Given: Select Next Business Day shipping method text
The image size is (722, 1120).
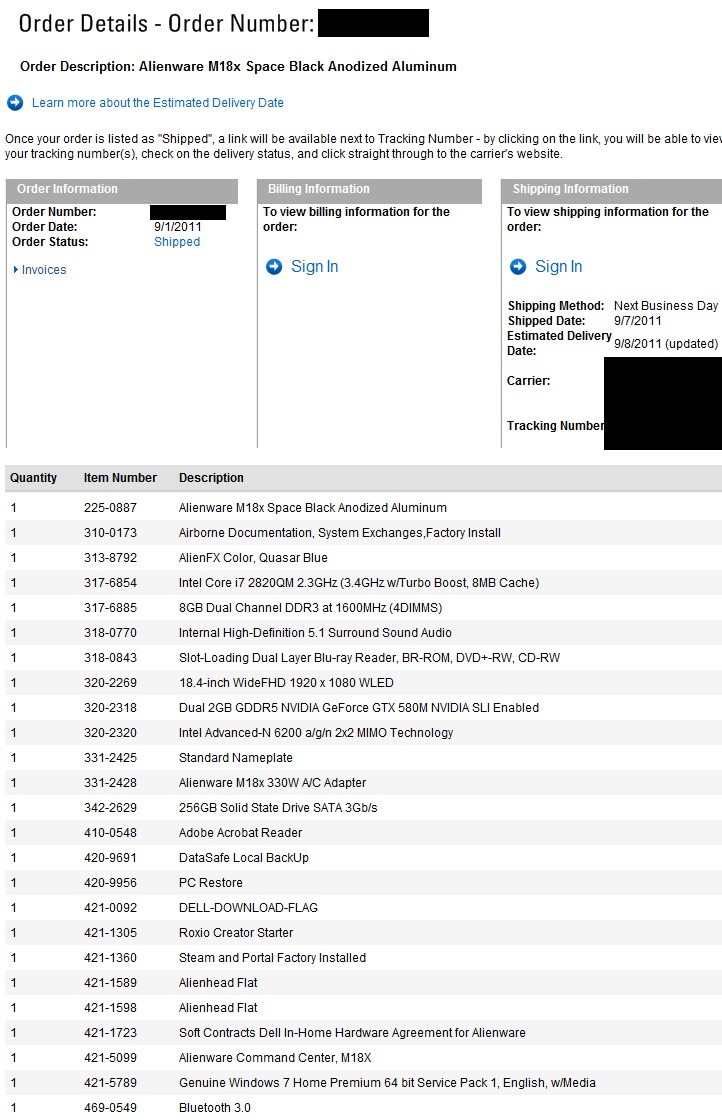Looking at the screenshot, I should (x=666, y=306).
